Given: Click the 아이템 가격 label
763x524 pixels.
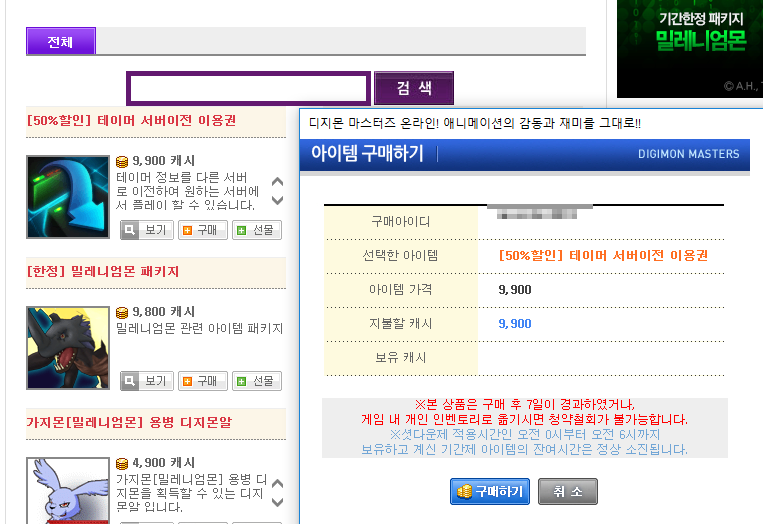Looking at the screenshot, I should click(x=400, y=290).
